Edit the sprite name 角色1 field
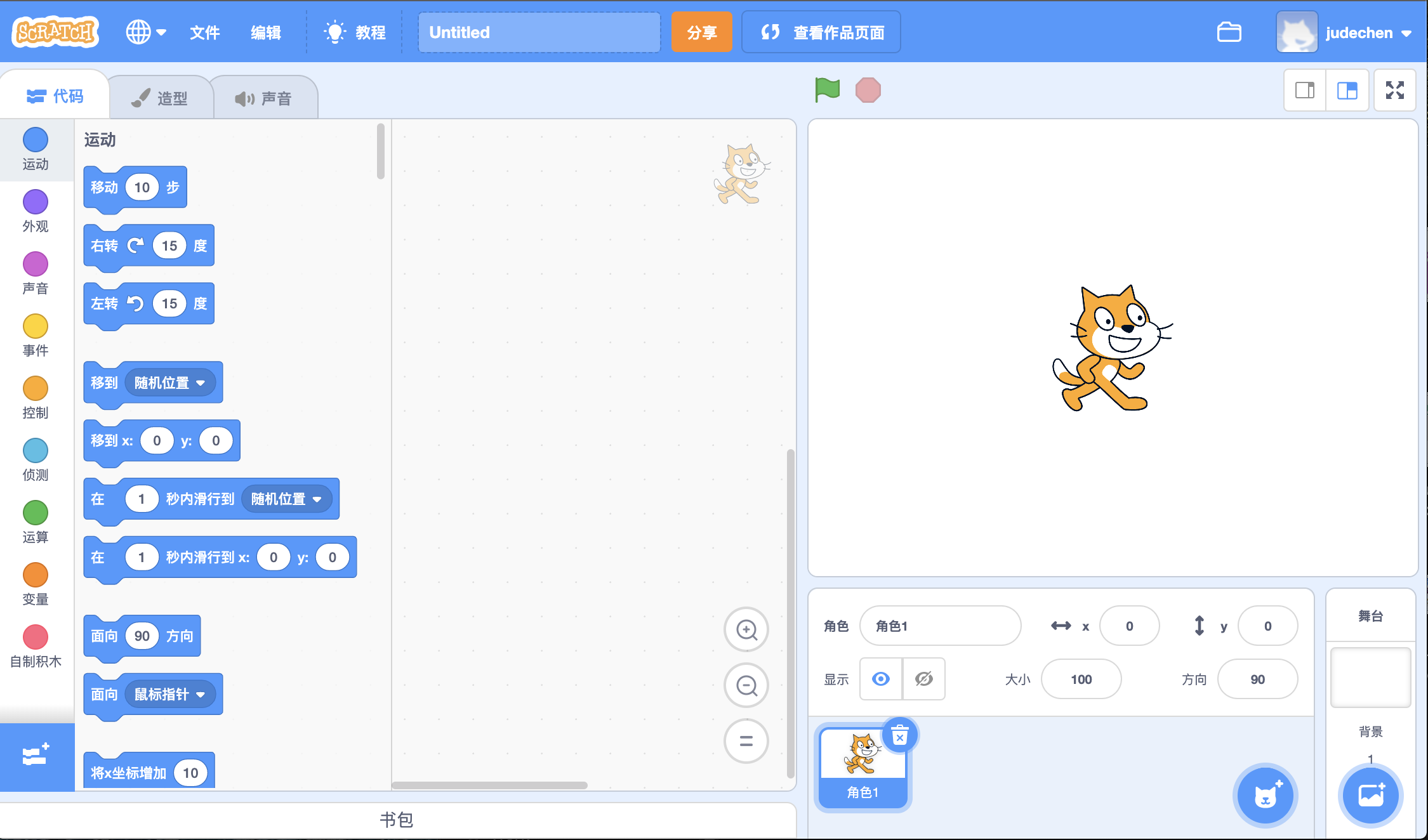The height and width of the screenshot is (840, 1428). (x=941, y=626)
